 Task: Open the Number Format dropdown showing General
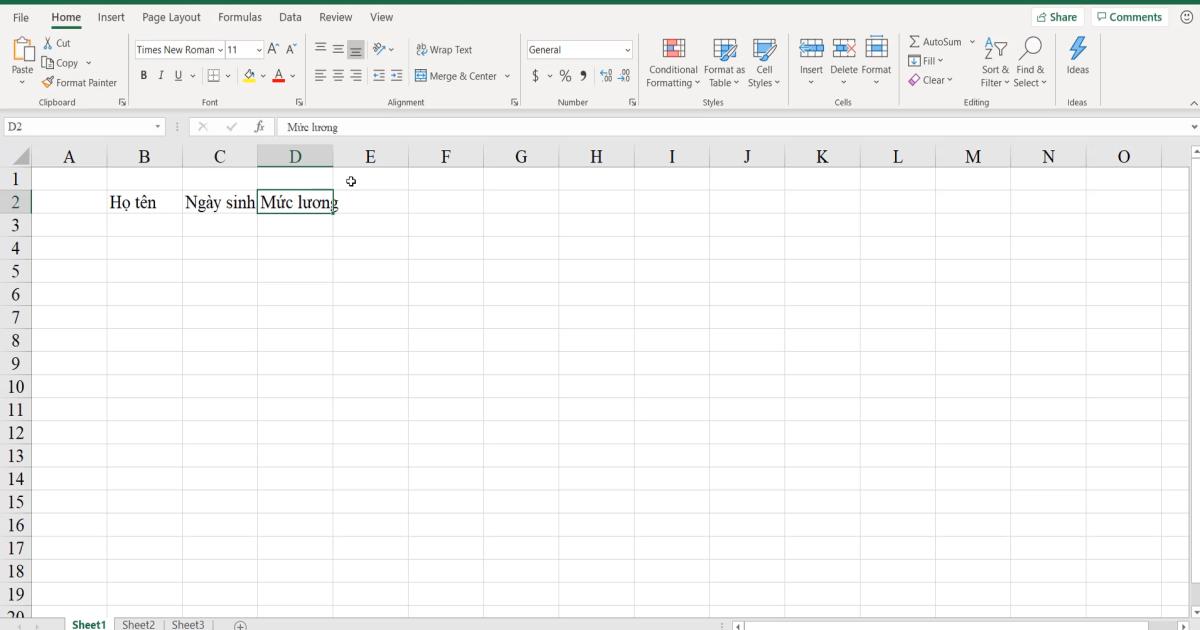579,49
